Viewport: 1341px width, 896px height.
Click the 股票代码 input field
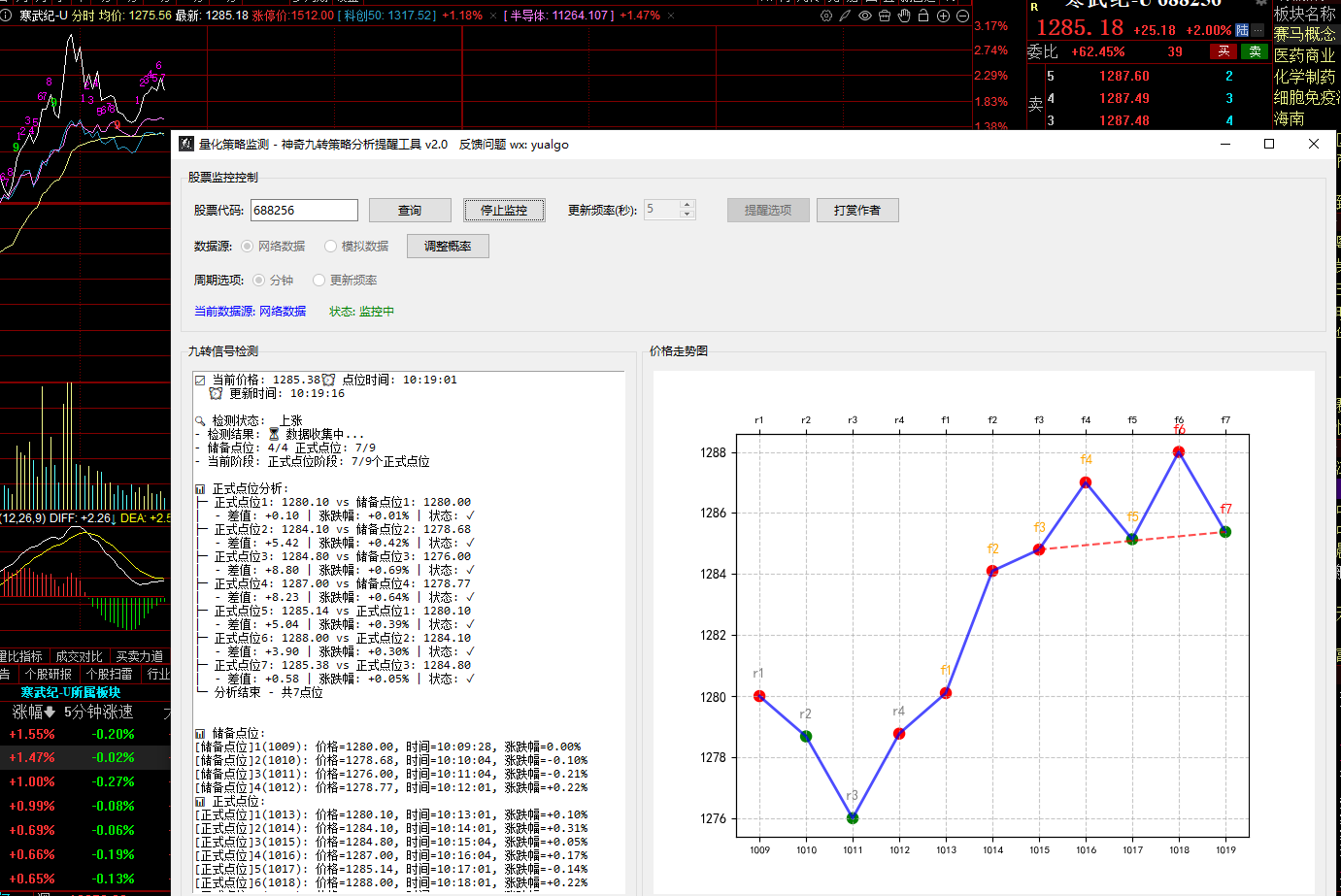(304, 211)
